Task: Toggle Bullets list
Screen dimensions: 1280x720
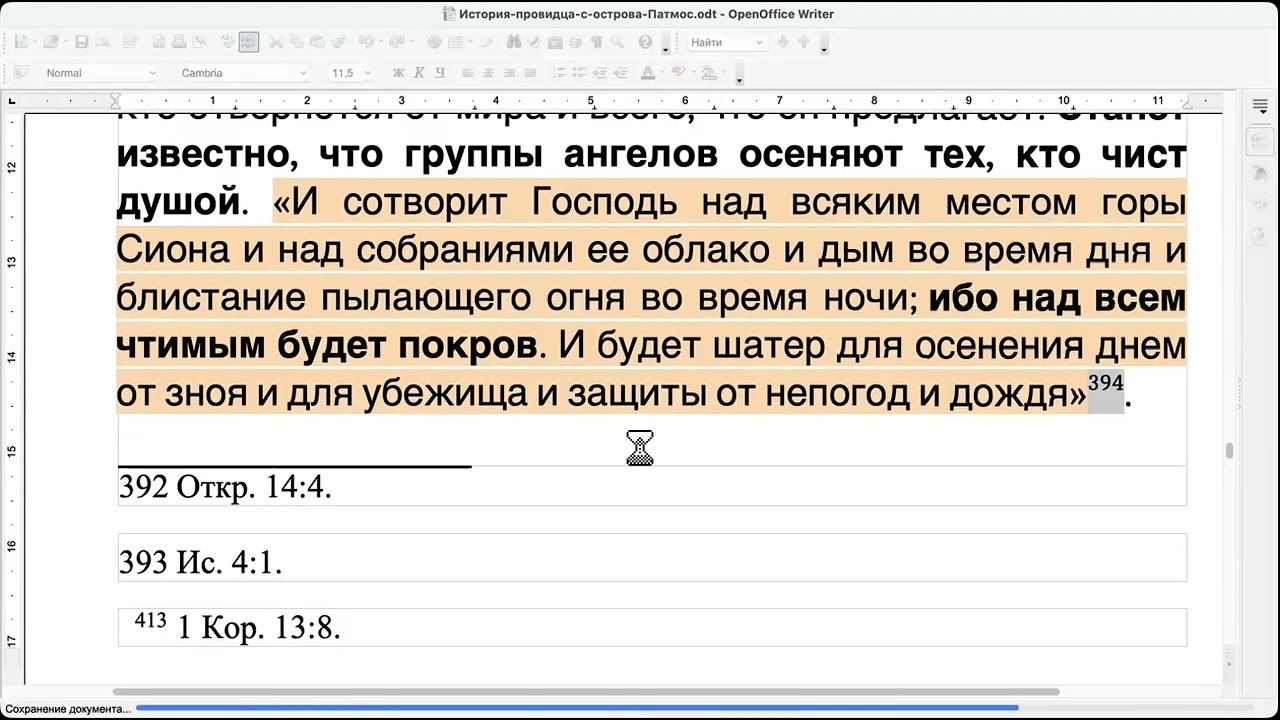Action: pos(579,72)
